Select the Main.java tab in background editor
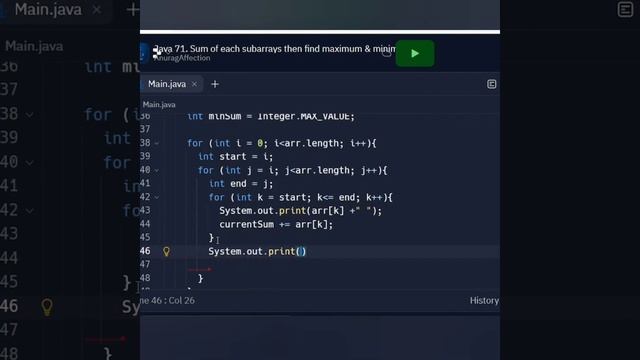This screenshot has height=360, width=640. click(48, 10)
